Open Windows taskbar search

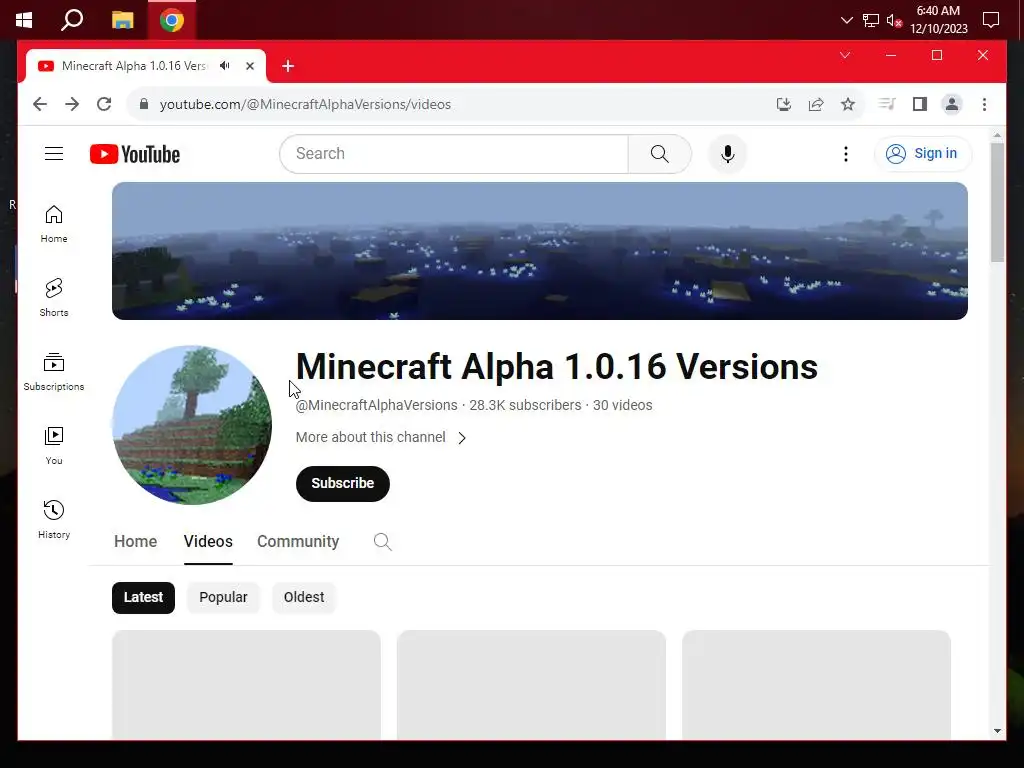[72, 20]
